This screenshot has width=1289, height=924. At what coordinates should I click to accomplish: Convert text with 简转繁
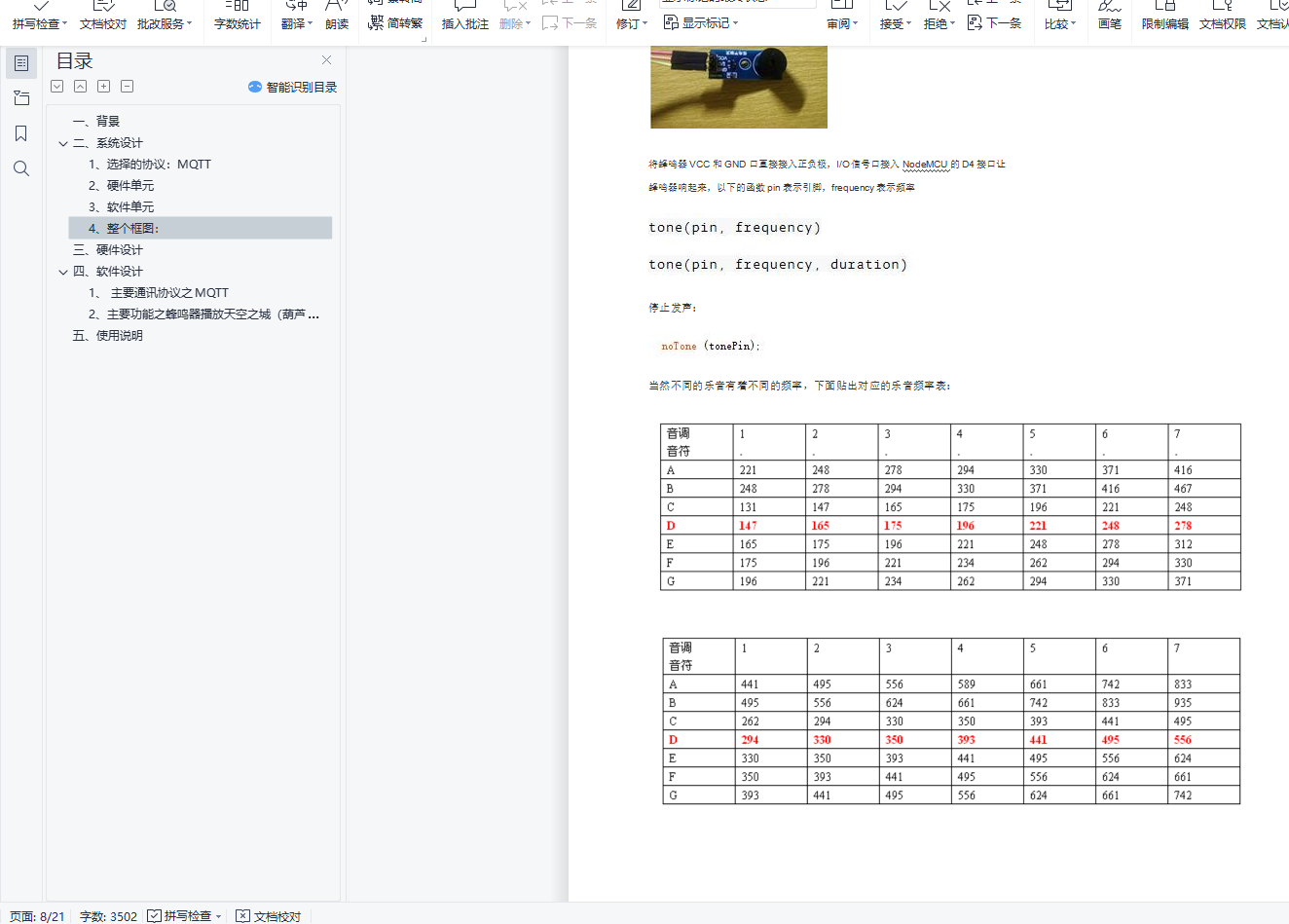click(x=395, y=22)
